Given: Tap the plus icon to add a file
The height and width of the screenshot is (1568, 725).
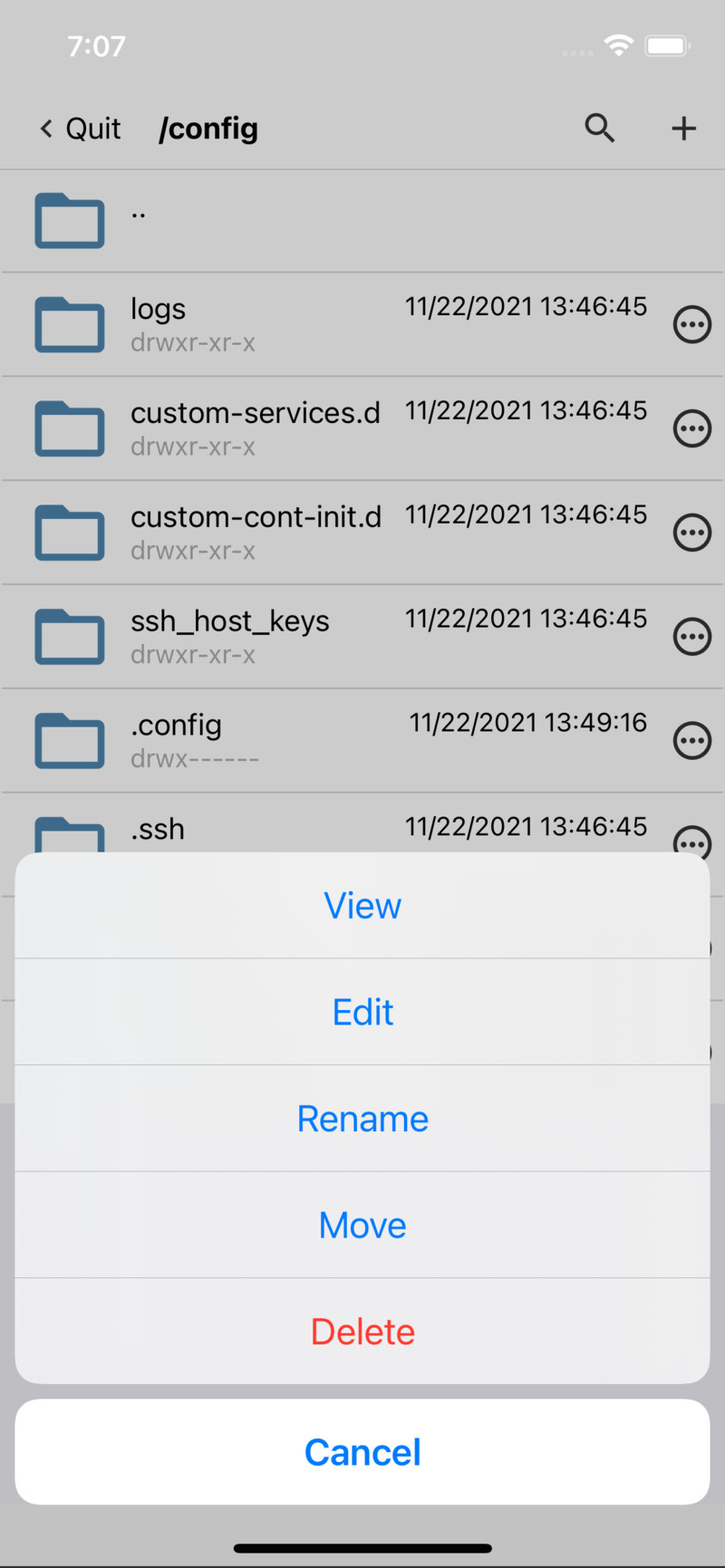Looking at the screenshot, I should click(683, 128).
